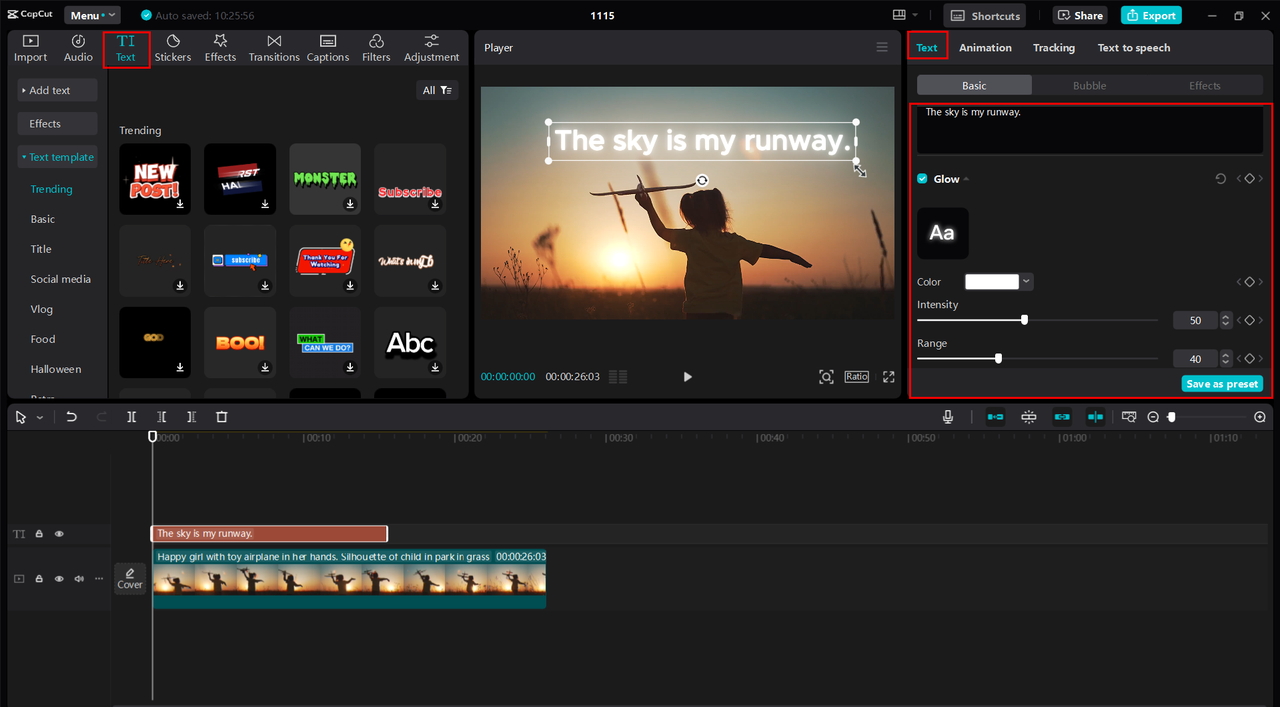Open the Player hamburger menu
The image size is (1280, 707).
(x=882, y=47)
